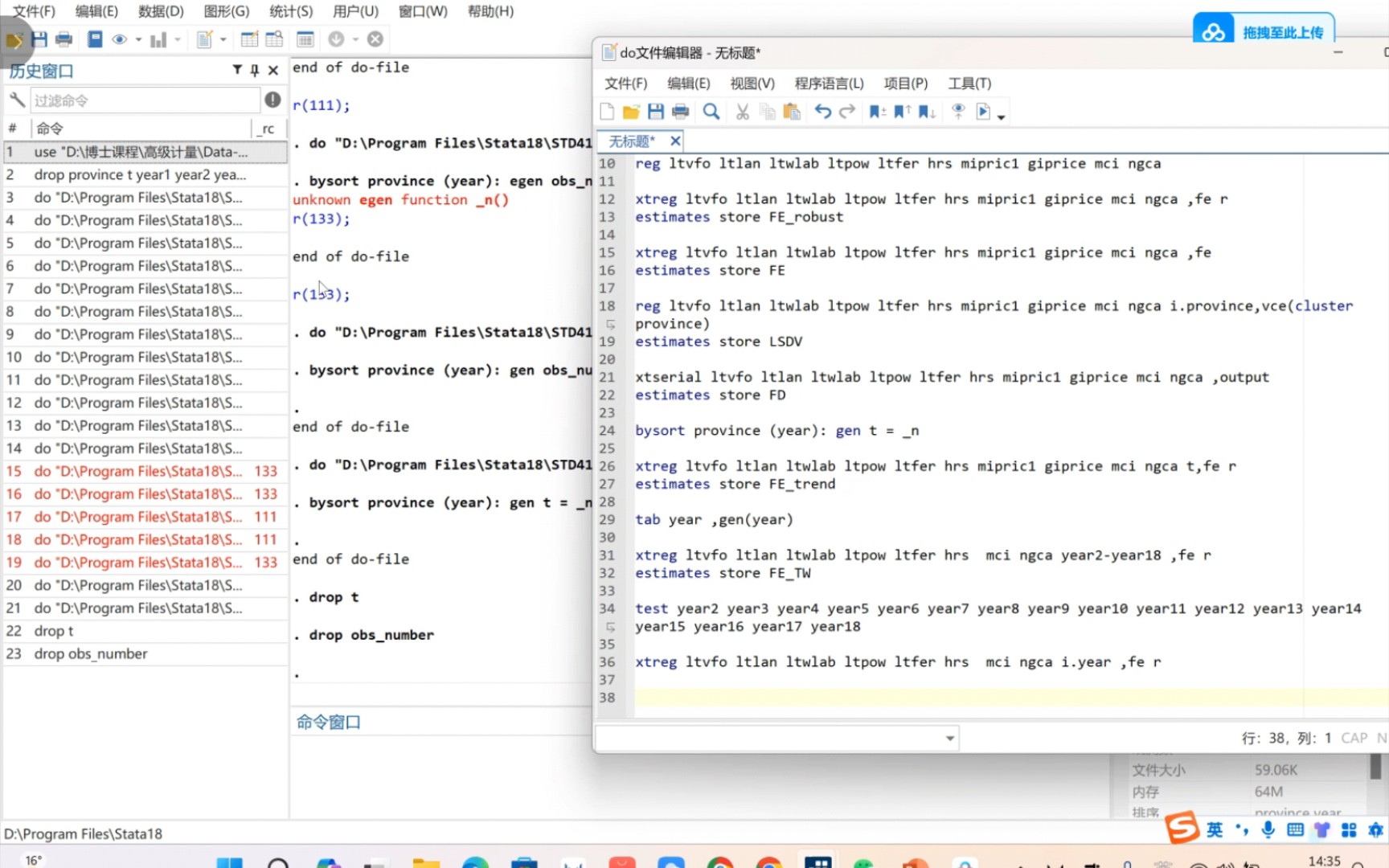This screenshot has height=868, width=1389.
Task: Click the 拖拽至此上传 cloud upload button
Action: pyautogui.click(x=1264, y=31)
